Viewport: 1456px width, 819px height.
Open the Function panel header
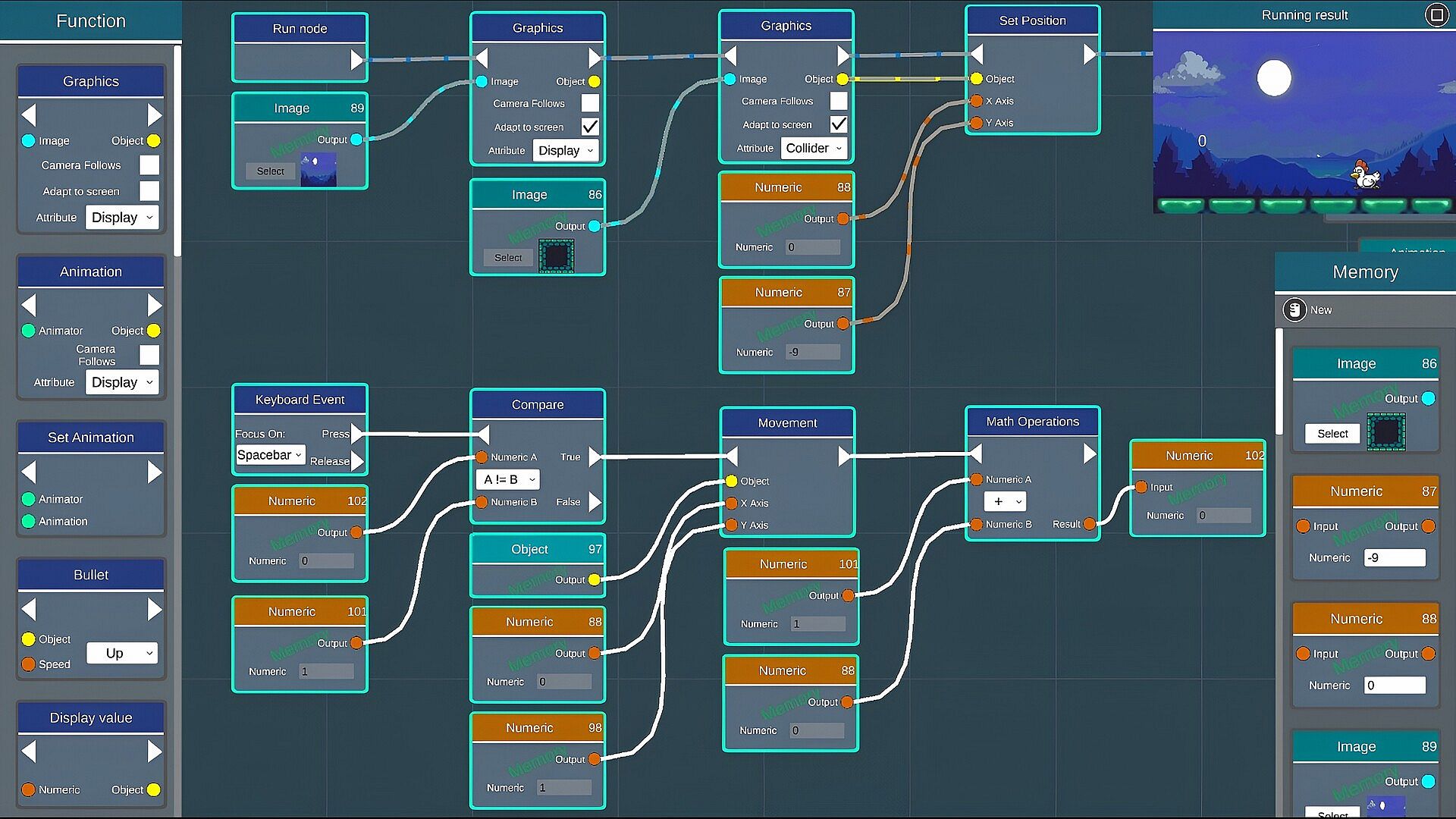click(x=91, y=21)
